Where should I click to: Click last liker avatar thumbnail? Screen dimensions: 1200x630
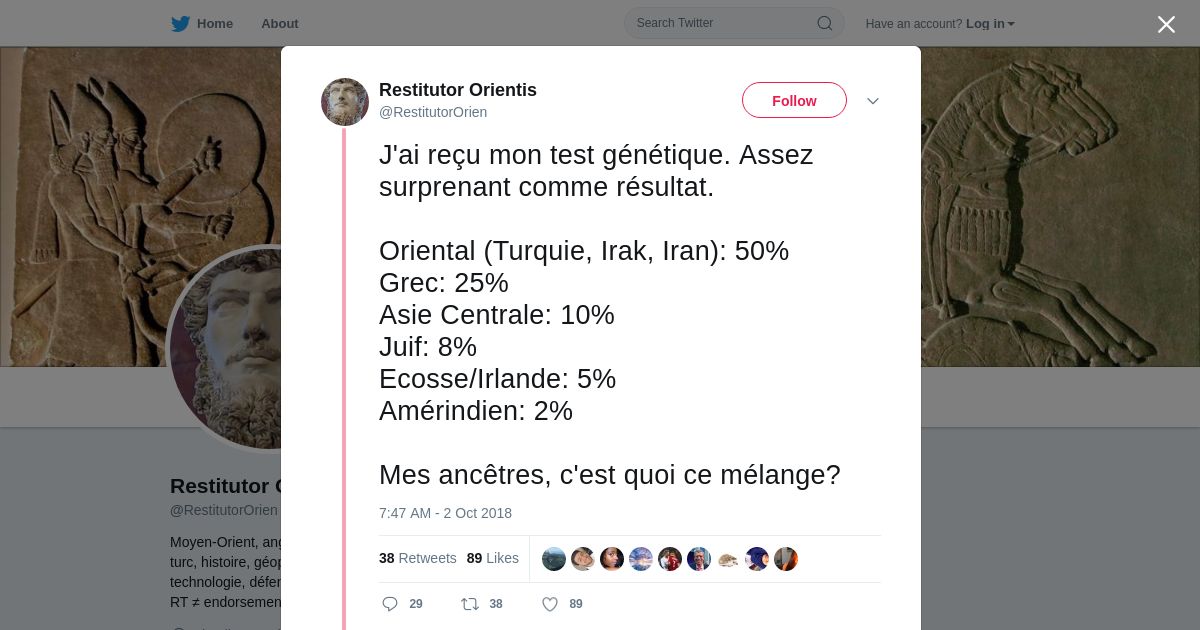[x=786, y=559]
